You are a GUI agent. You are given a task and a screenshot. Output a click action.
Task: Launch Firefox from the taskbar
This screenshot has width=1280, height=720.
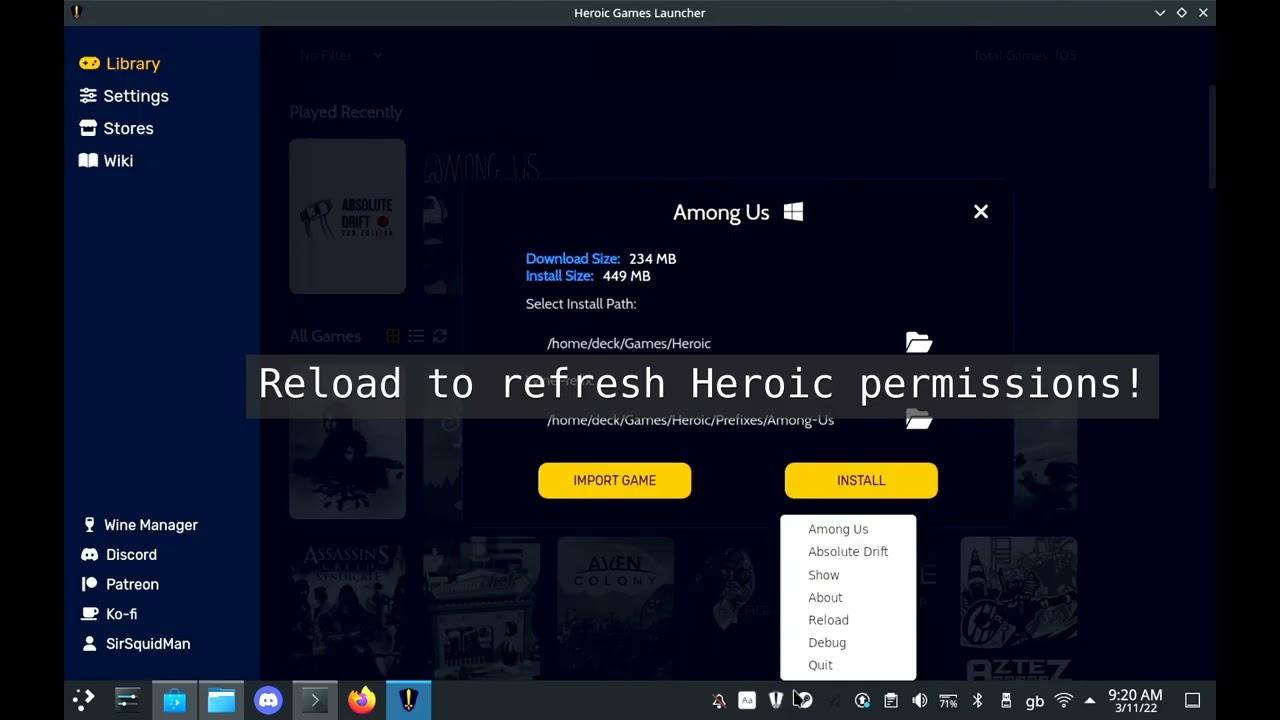[x=362, y=700]
